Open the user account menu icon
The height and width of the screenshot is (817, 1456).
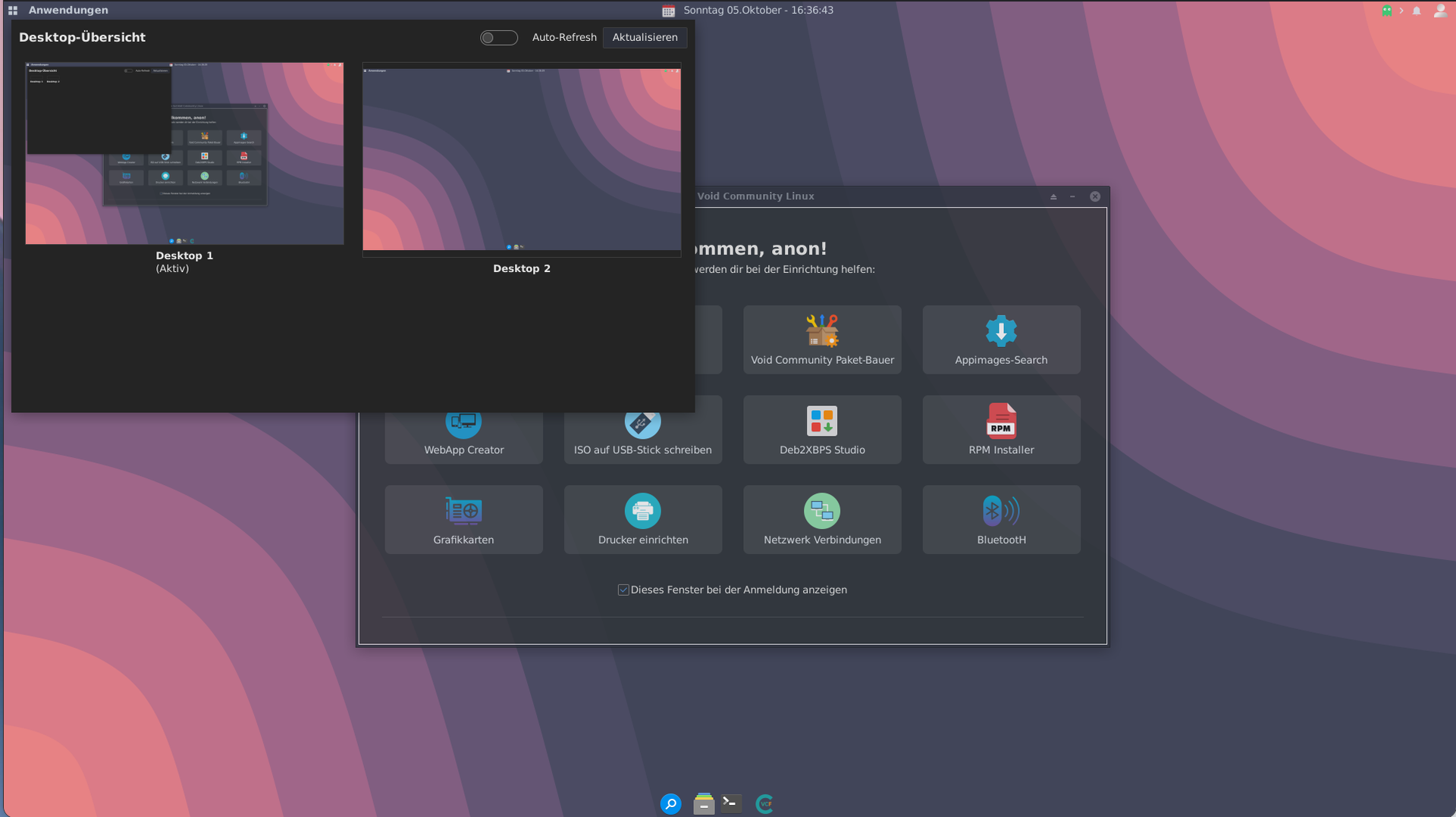pos(1439,11)
